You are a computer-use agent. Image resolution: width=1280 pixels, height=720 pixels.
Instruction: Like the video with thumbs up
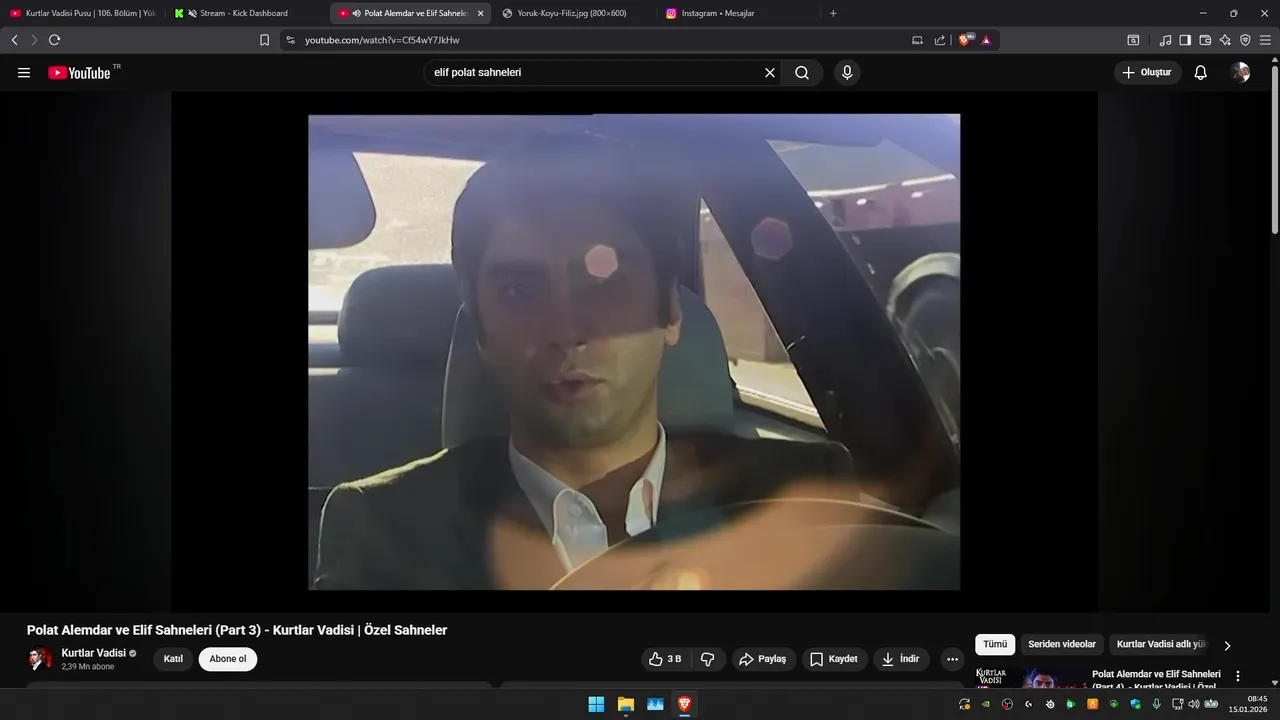pyautogui.click(x=665, y=659)
